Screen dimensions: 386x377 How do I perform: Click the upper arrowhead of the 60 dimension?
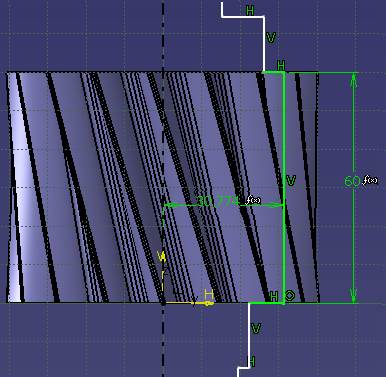(x=354, y=79)
